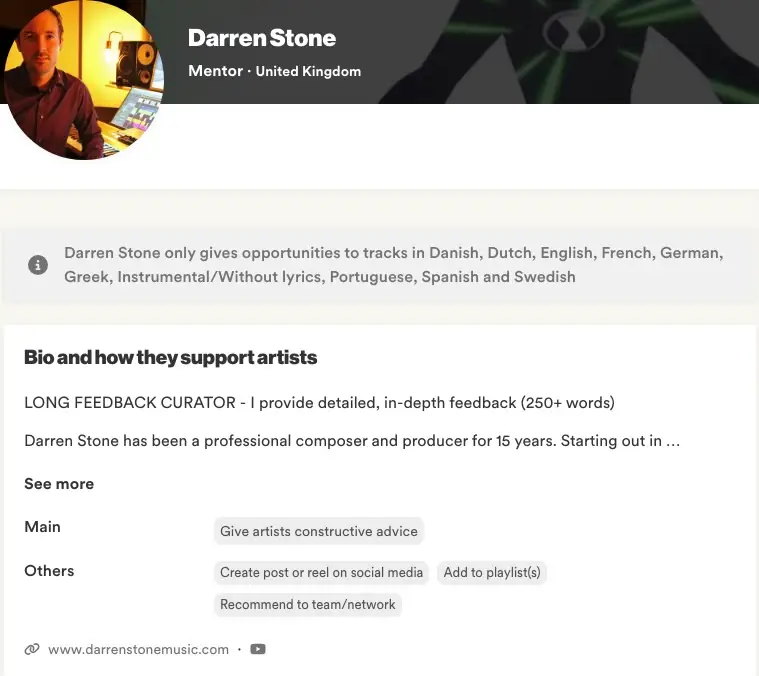Open the YouTube icon link

[258, 649]
